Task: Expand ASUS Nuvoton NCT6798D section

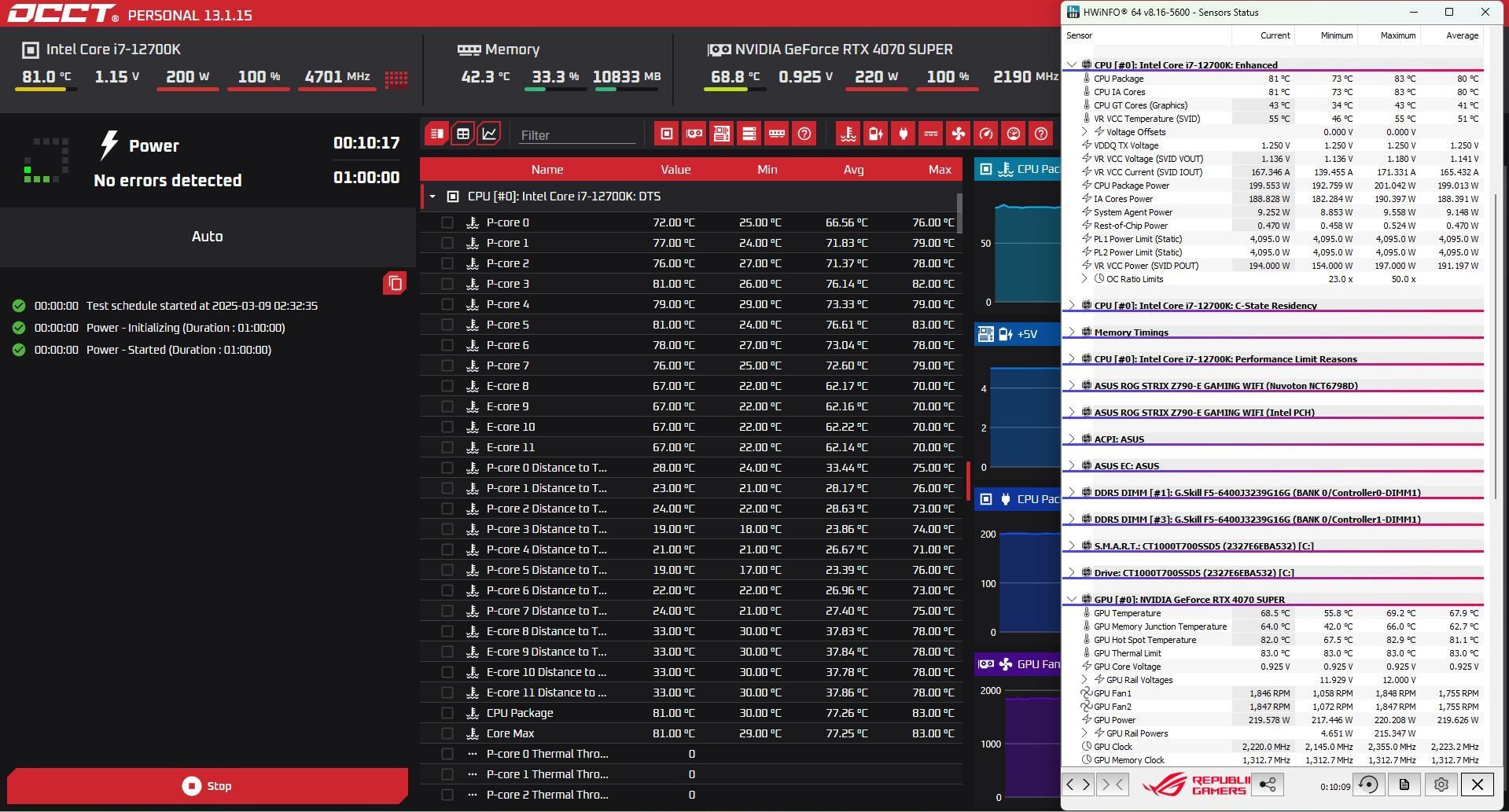Action: point(1071,385)
